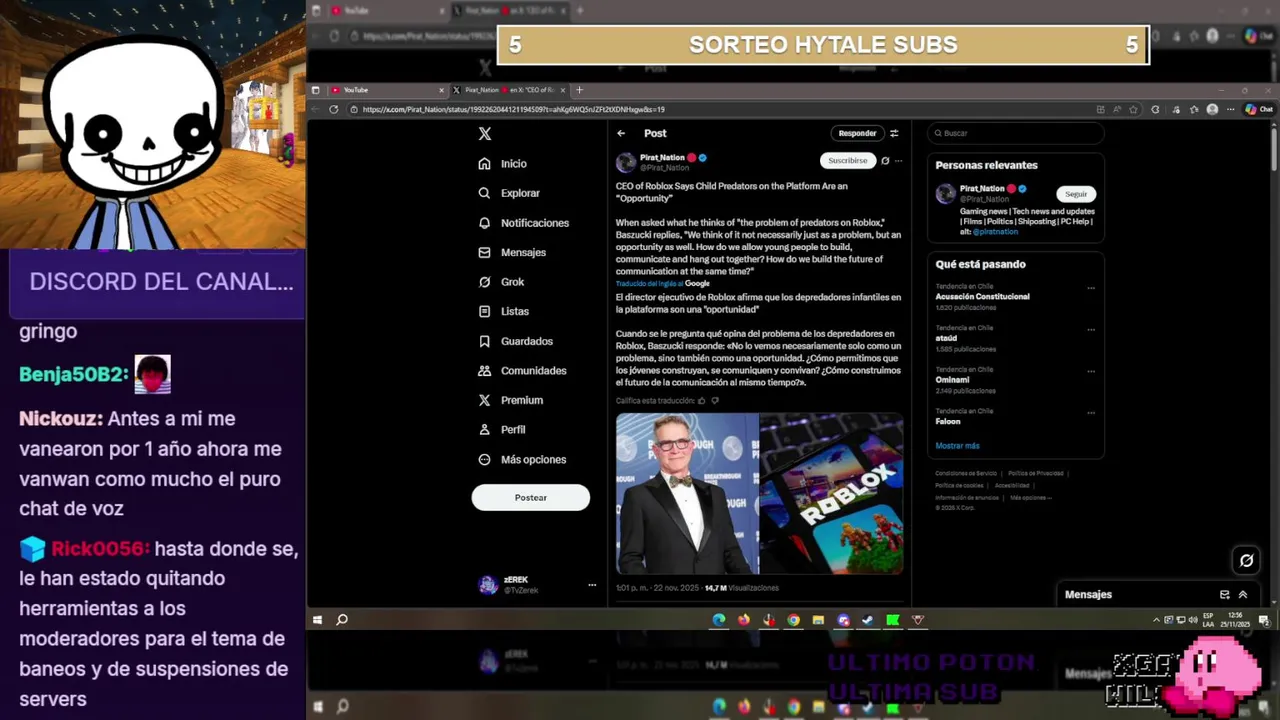Open footer Más opciones menu
Image resolution: width=1280 pixels, height=720 pixels.
(1031, 497)
